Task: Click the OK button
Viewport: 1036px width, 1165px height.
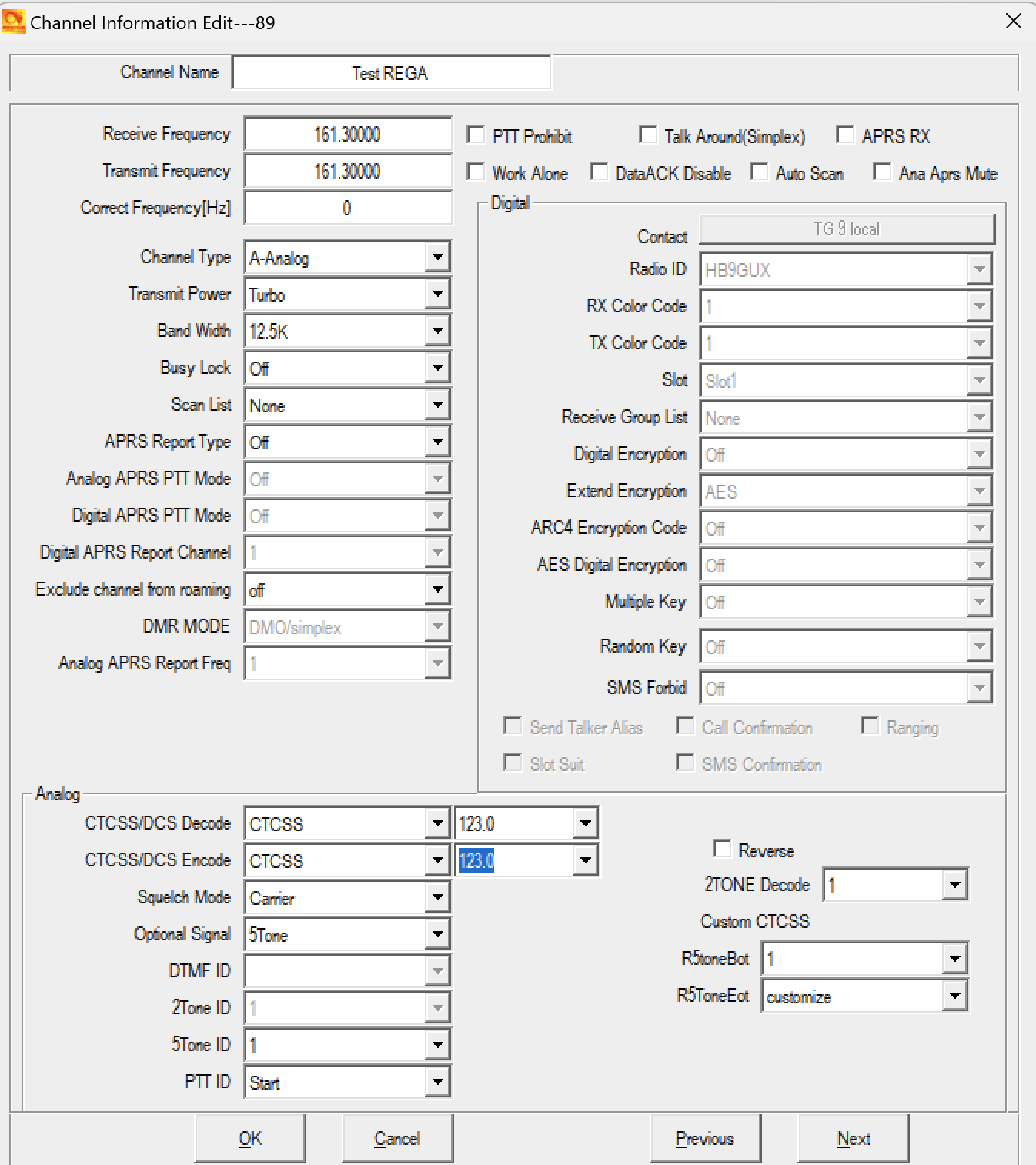Action: (250, 1138)
